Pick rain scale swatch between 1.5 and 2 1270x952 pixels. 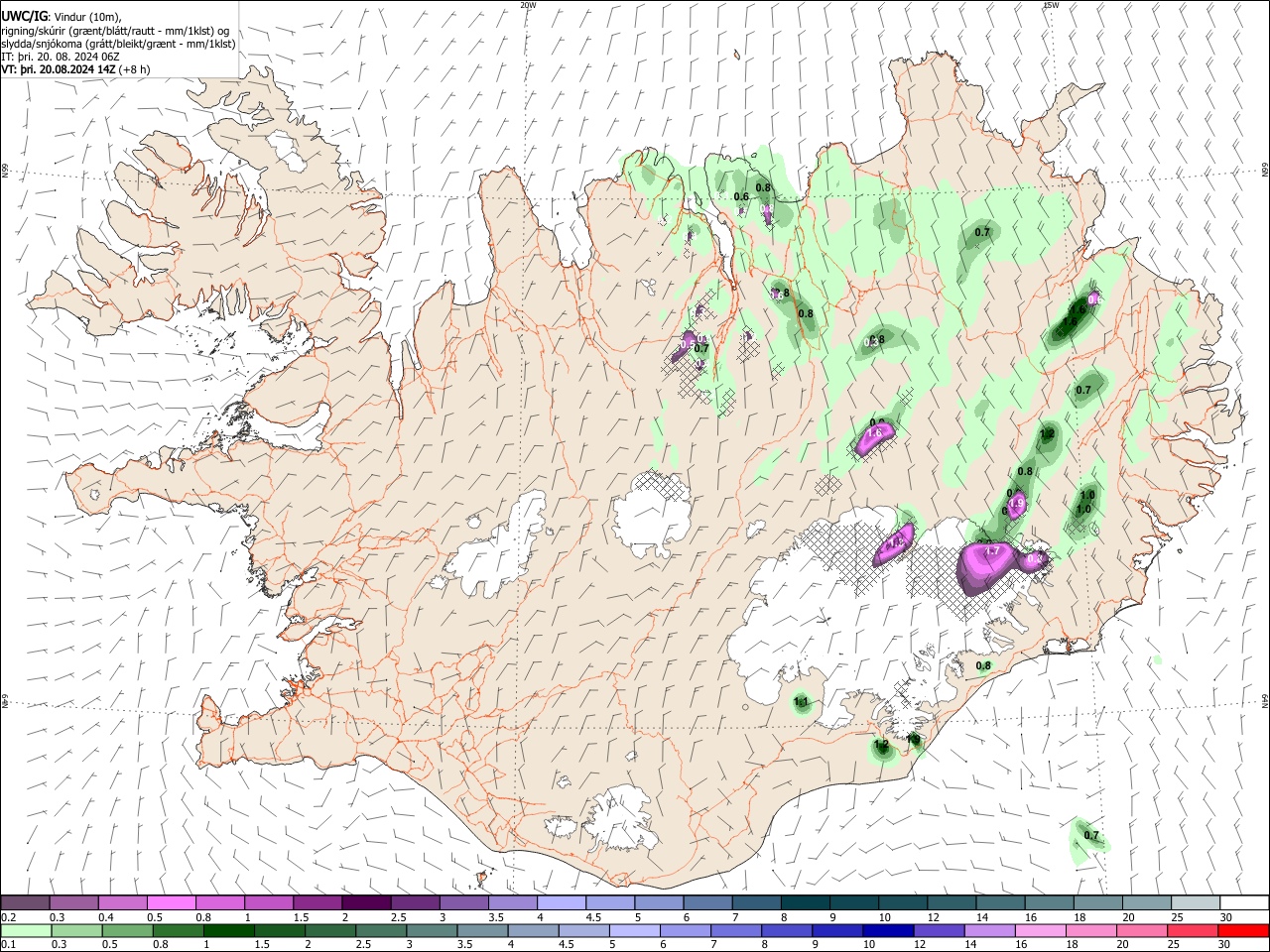tap(279, 930)
